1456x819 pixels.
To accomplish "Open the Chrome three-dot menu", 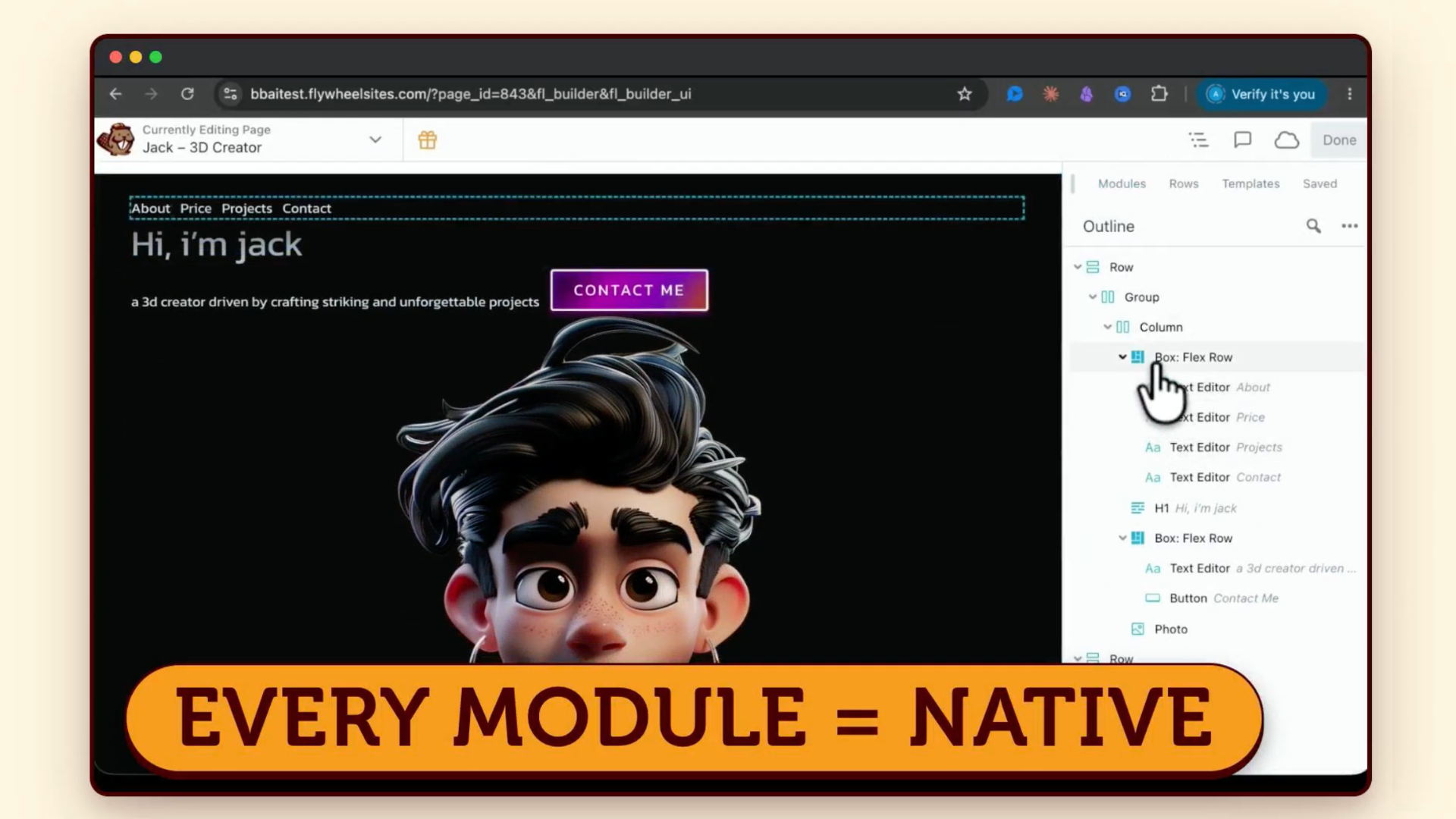I will point(1350,94).
